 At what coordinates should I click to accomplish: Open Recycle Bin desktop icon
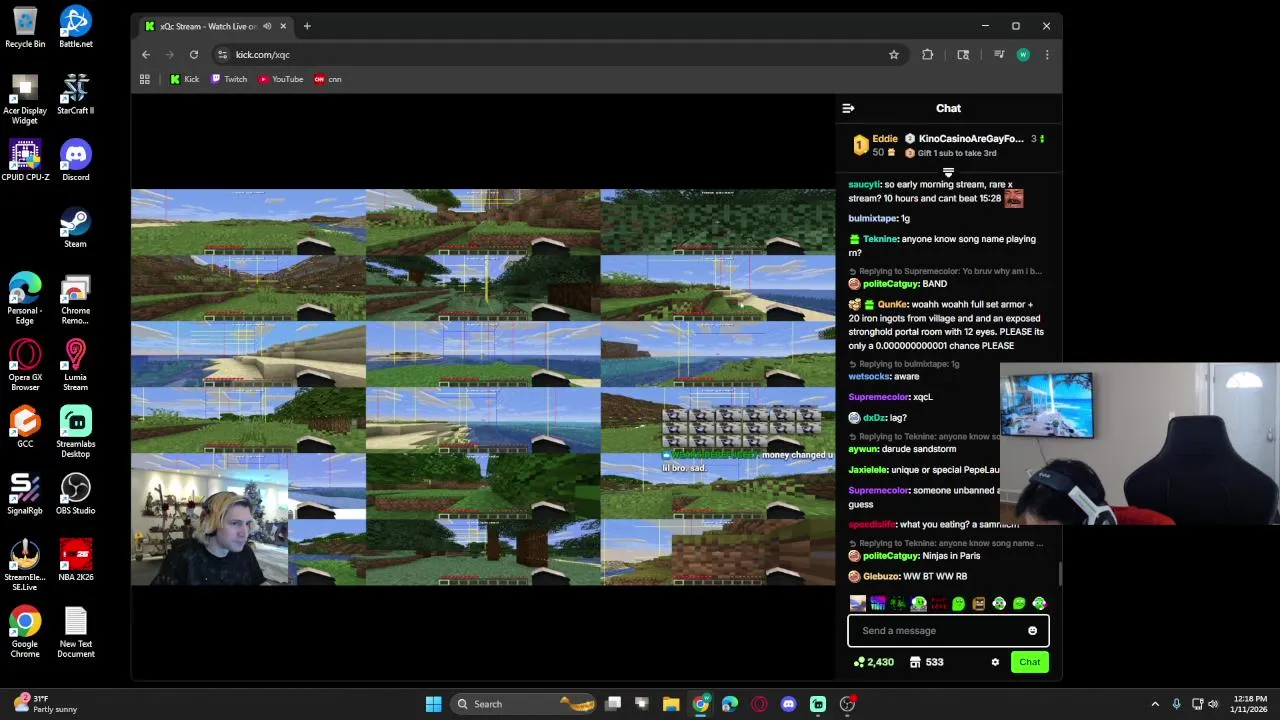[25, 28]
